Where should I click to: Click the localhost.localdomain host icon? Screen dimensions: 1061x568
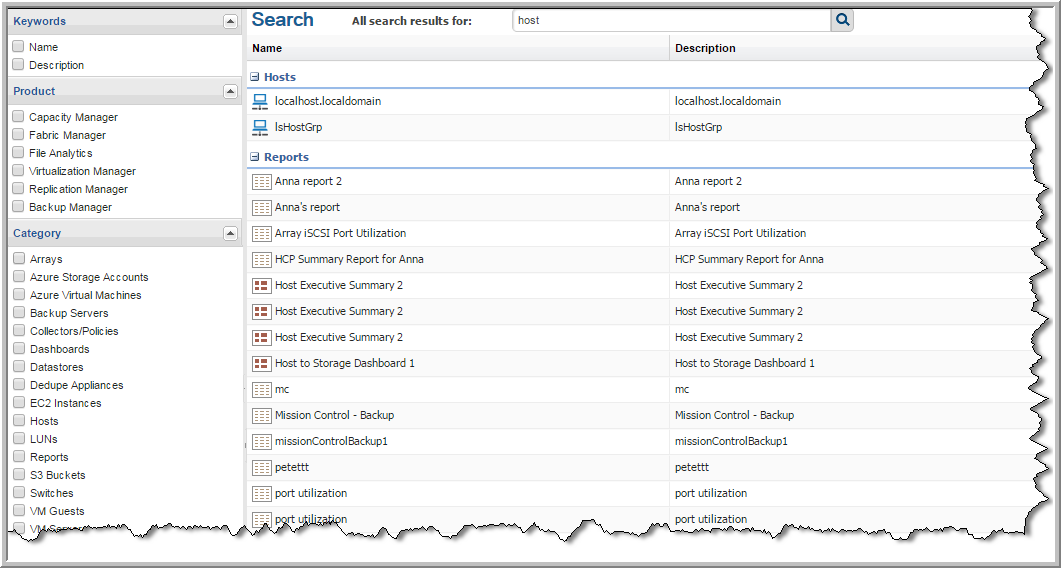point(260,101)
